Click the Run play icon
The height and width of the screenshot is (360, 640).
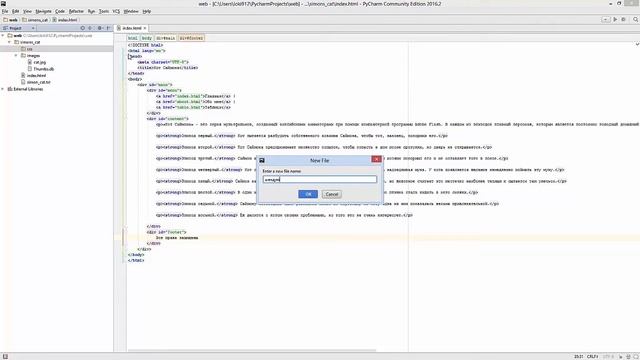coord(616,20)
